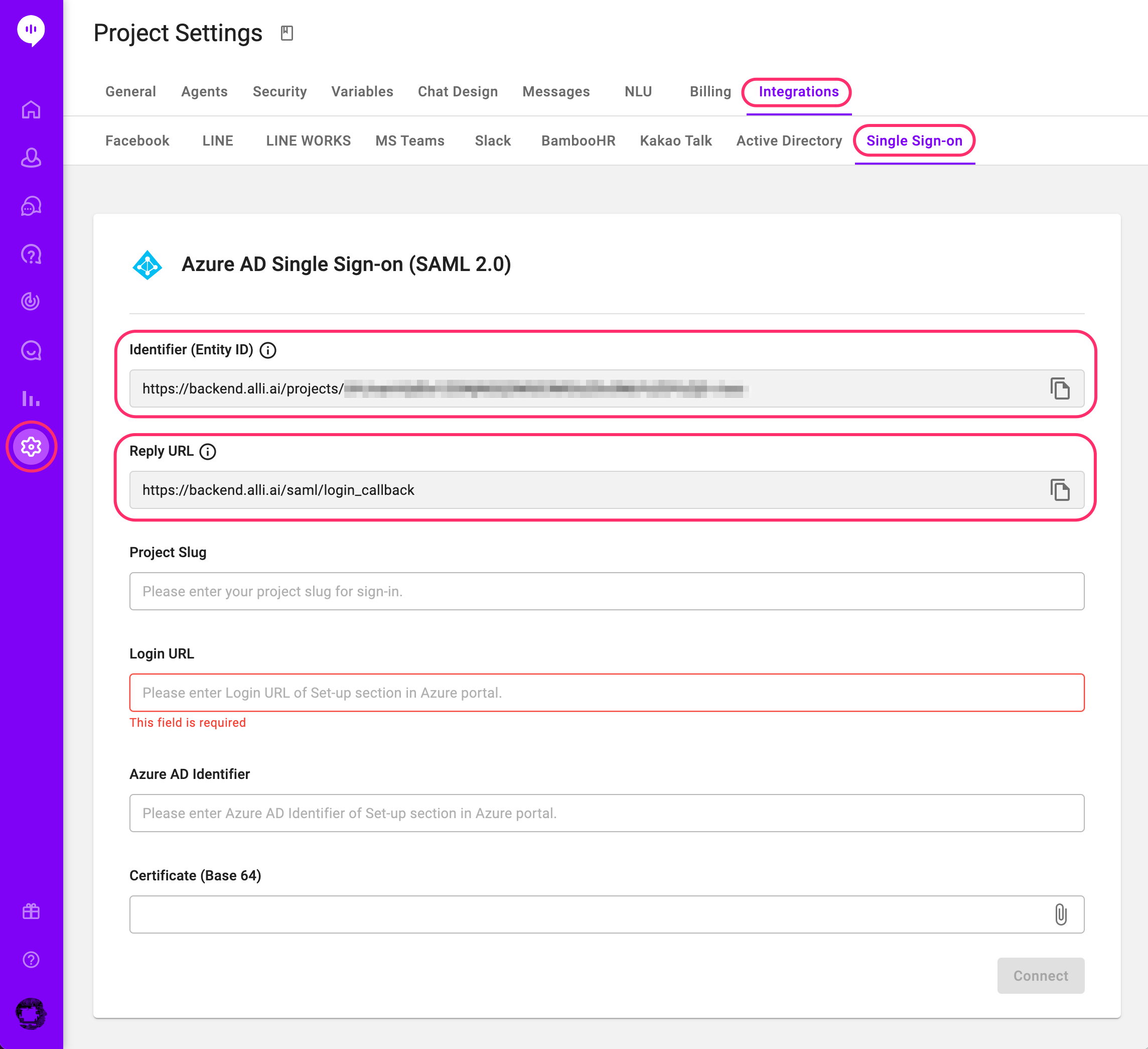Click the home icon in sidebar
This screenshot has height=1049, width=1148.
(31, 109)
